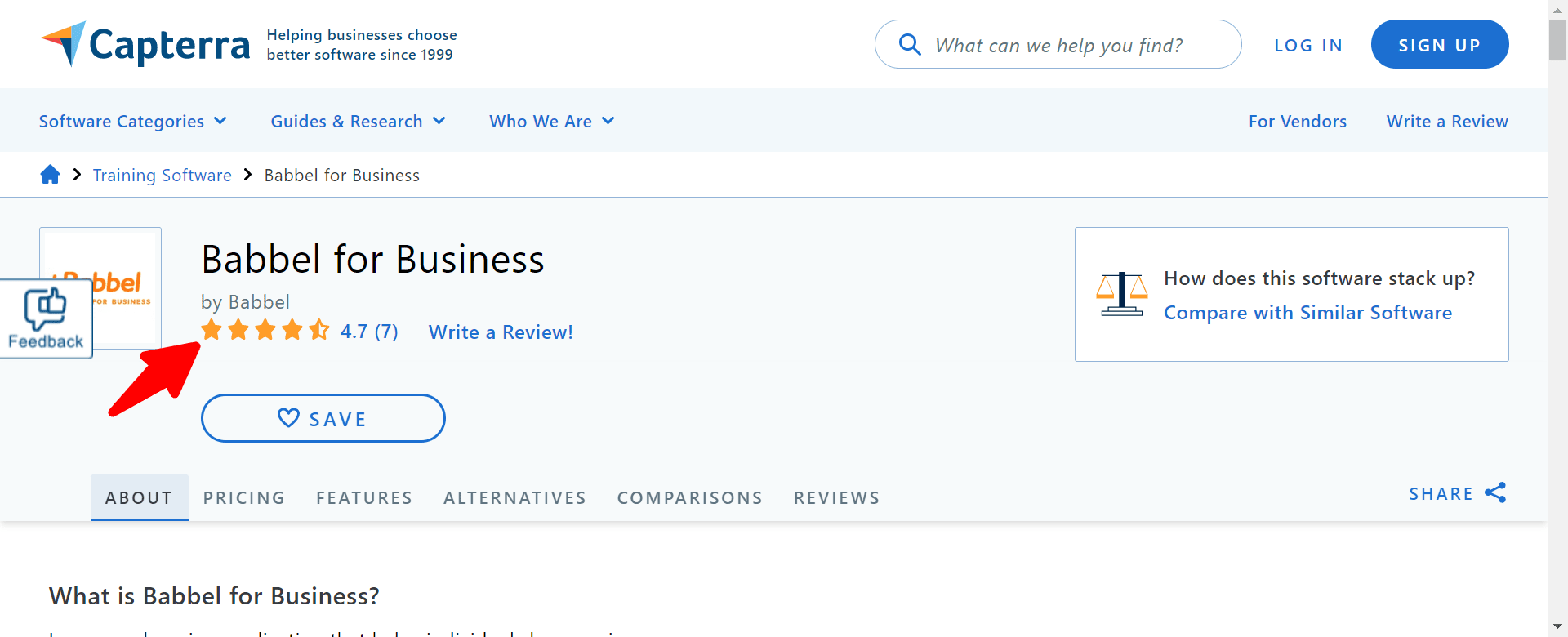This screenshot has height=637, width=1568.
Task: Expand the Guides & Research menu
Action: pyautogui.click(x=358, y=121)
